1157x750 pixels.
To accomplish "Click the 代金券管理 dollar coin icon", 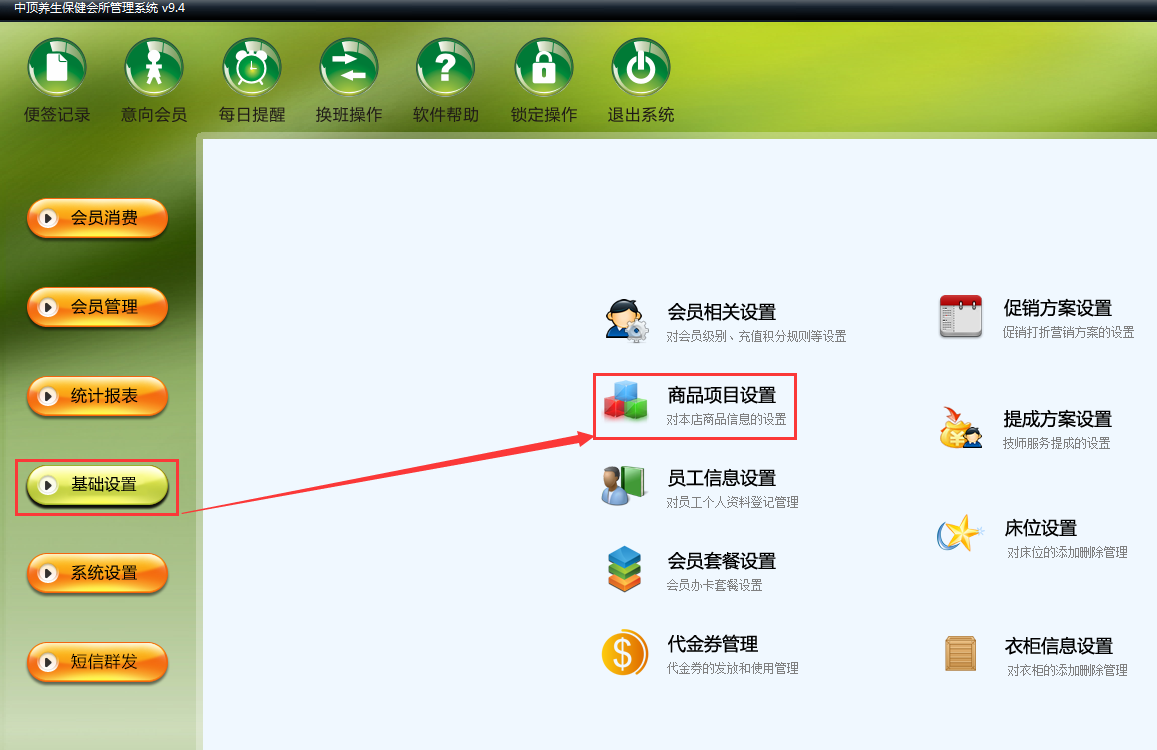I will 625,653.
